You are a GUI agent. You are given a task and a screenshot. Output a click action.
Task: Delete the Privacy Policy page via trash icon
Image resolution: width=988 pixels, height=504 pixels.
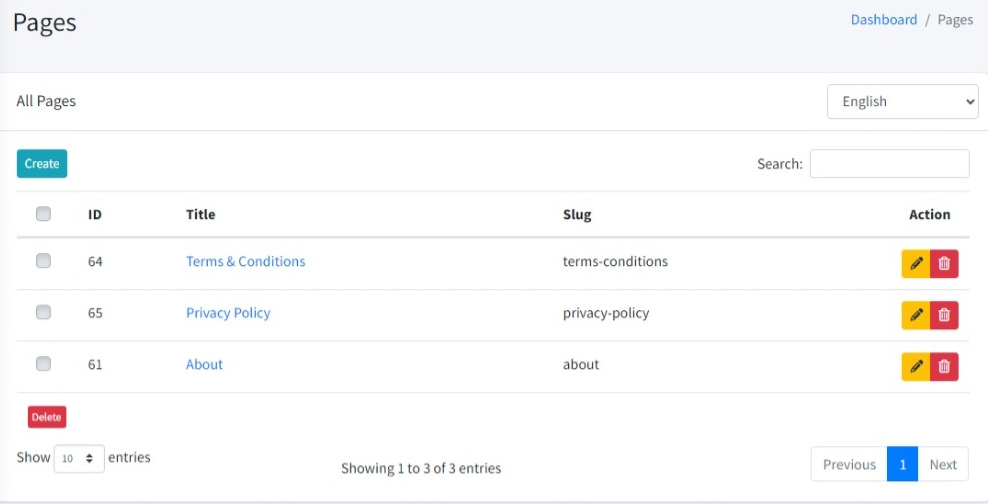944,315
